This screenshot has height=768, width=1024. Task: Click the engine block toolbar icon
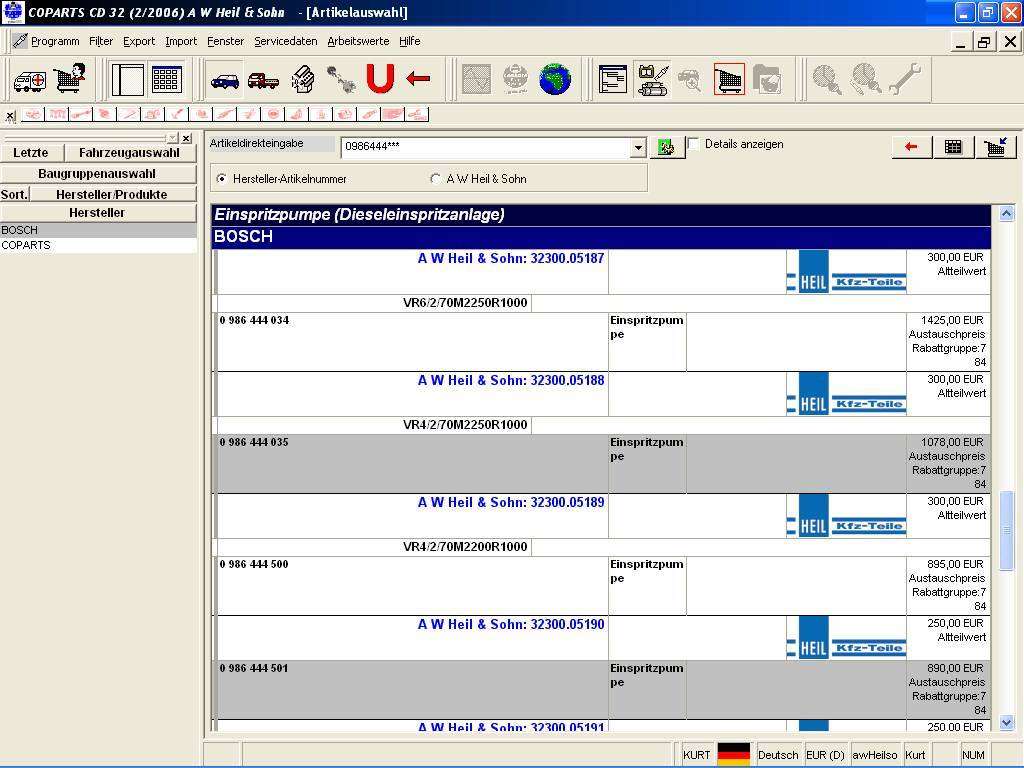(302, 80)
